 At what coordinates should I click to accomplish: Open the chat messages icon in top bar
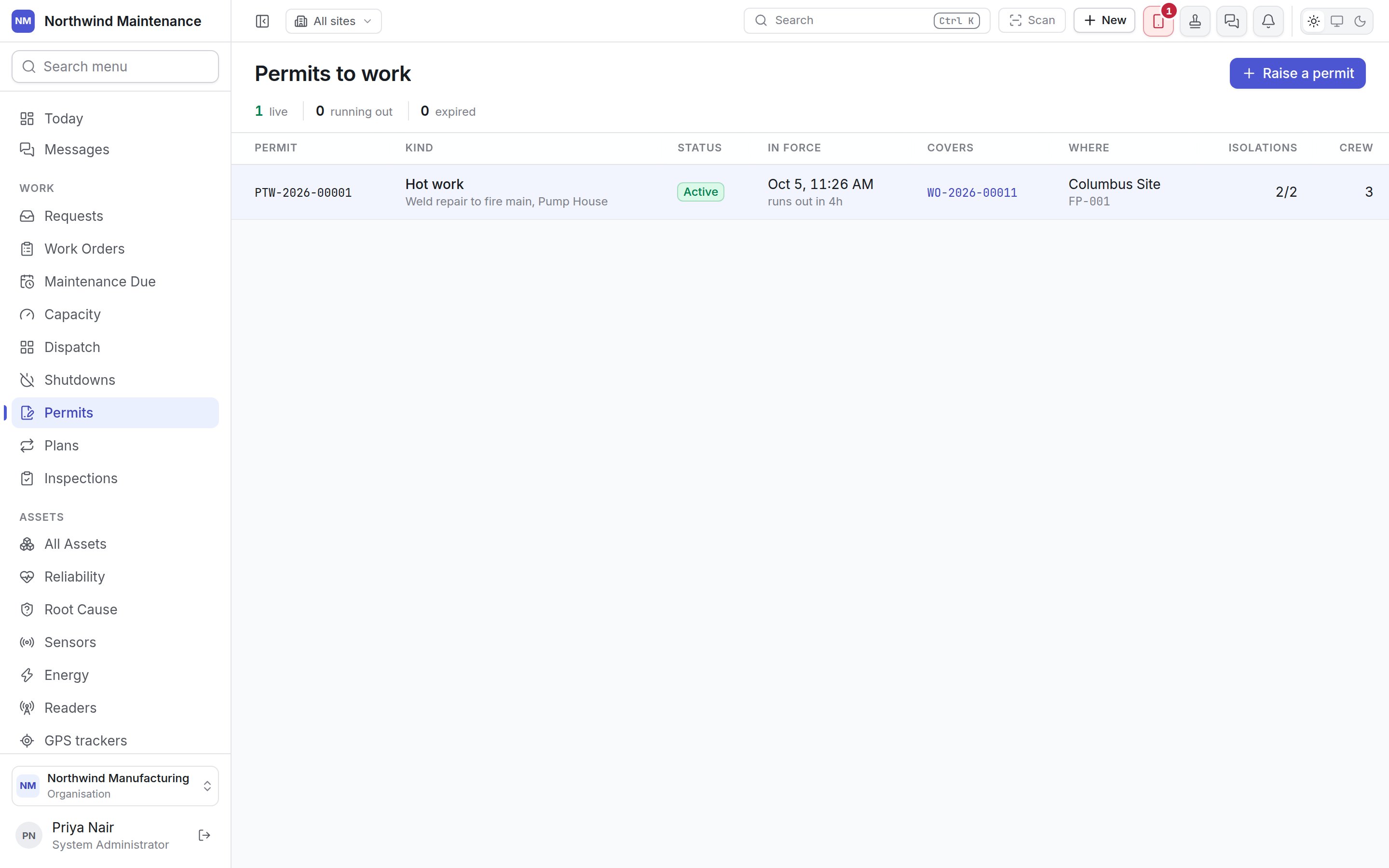1232,21
